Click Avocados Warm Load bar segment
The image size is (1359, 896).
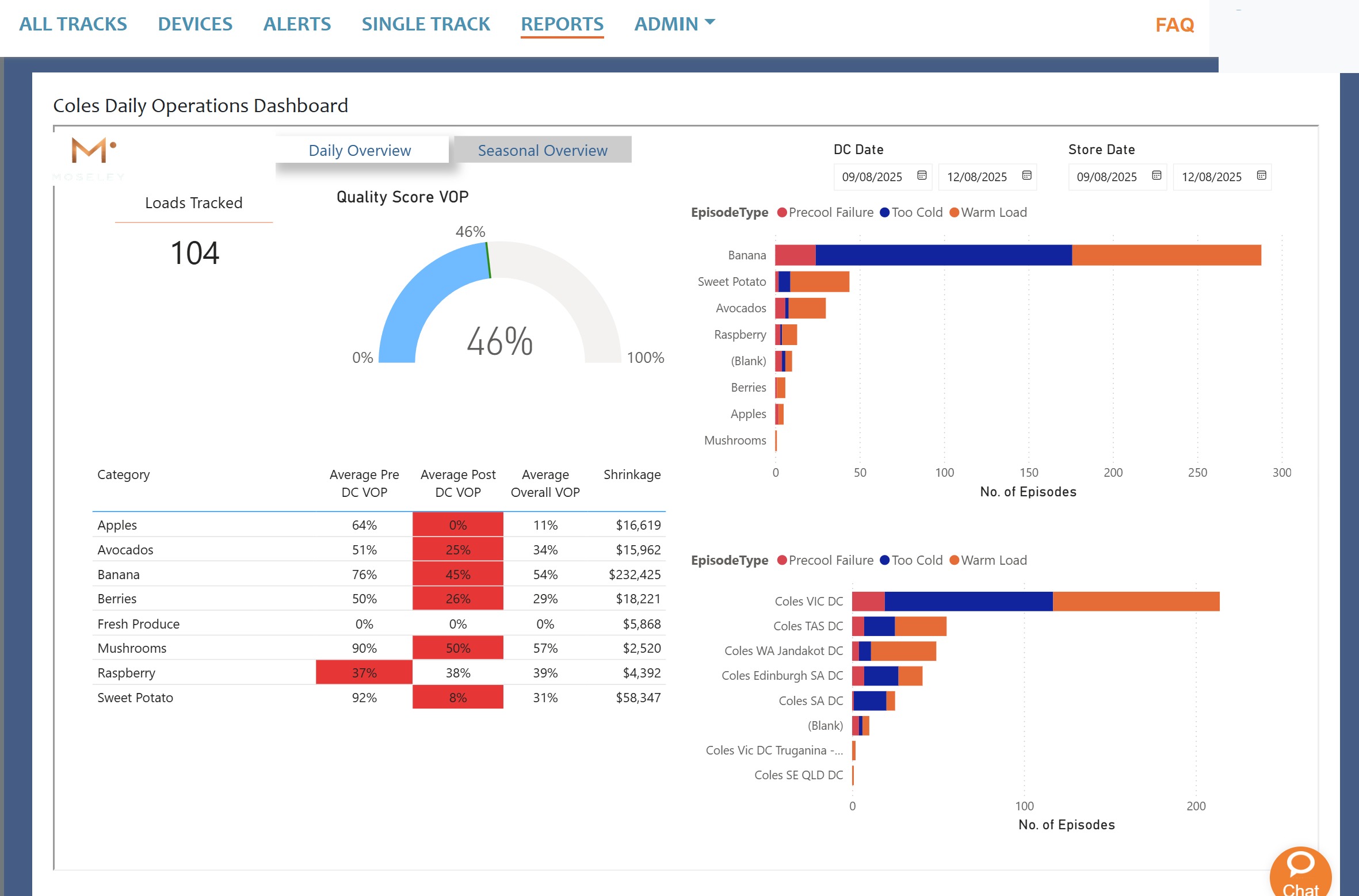807,308
